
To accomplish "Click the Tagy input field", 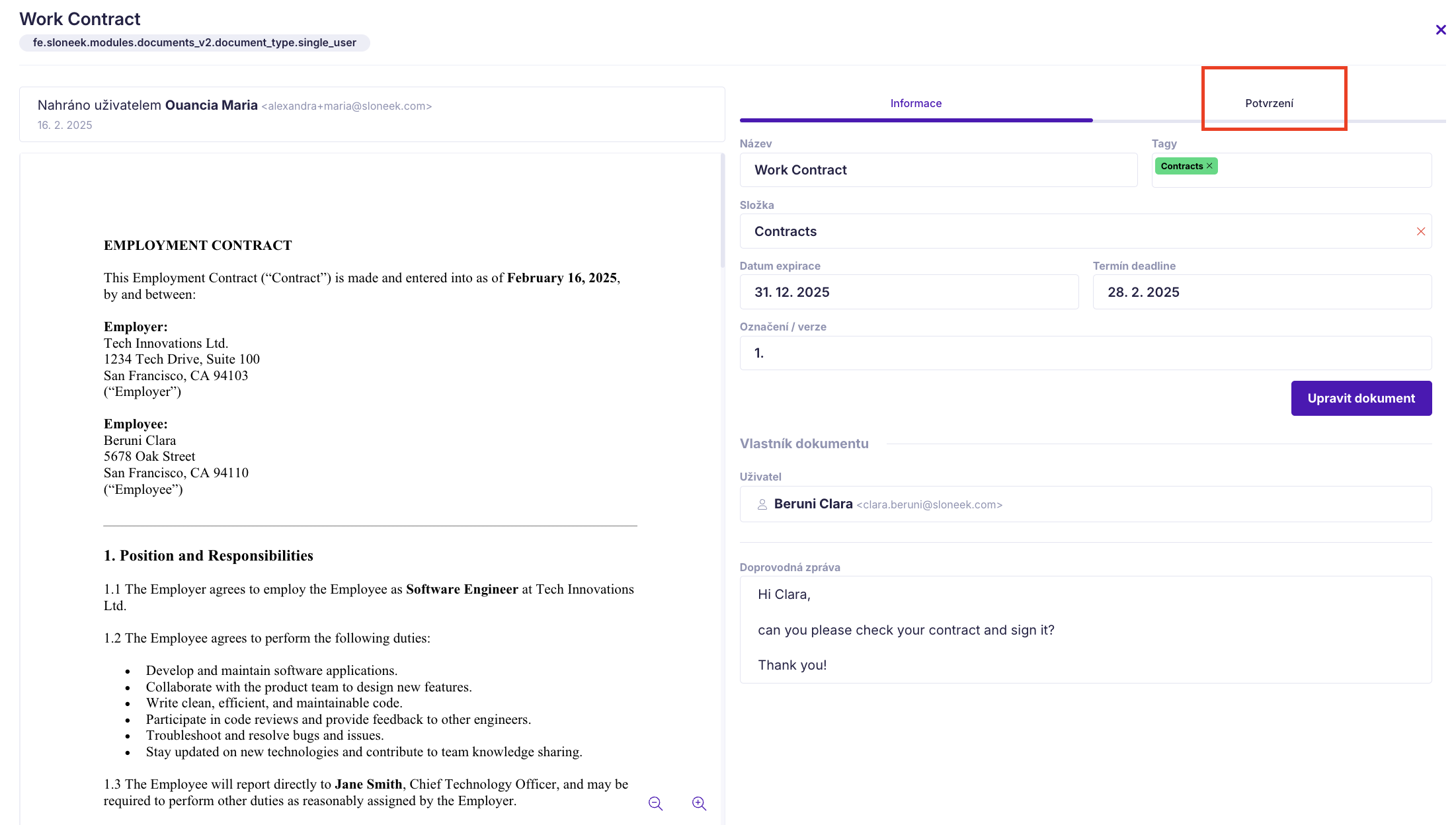I will (x=1291, y=170).
